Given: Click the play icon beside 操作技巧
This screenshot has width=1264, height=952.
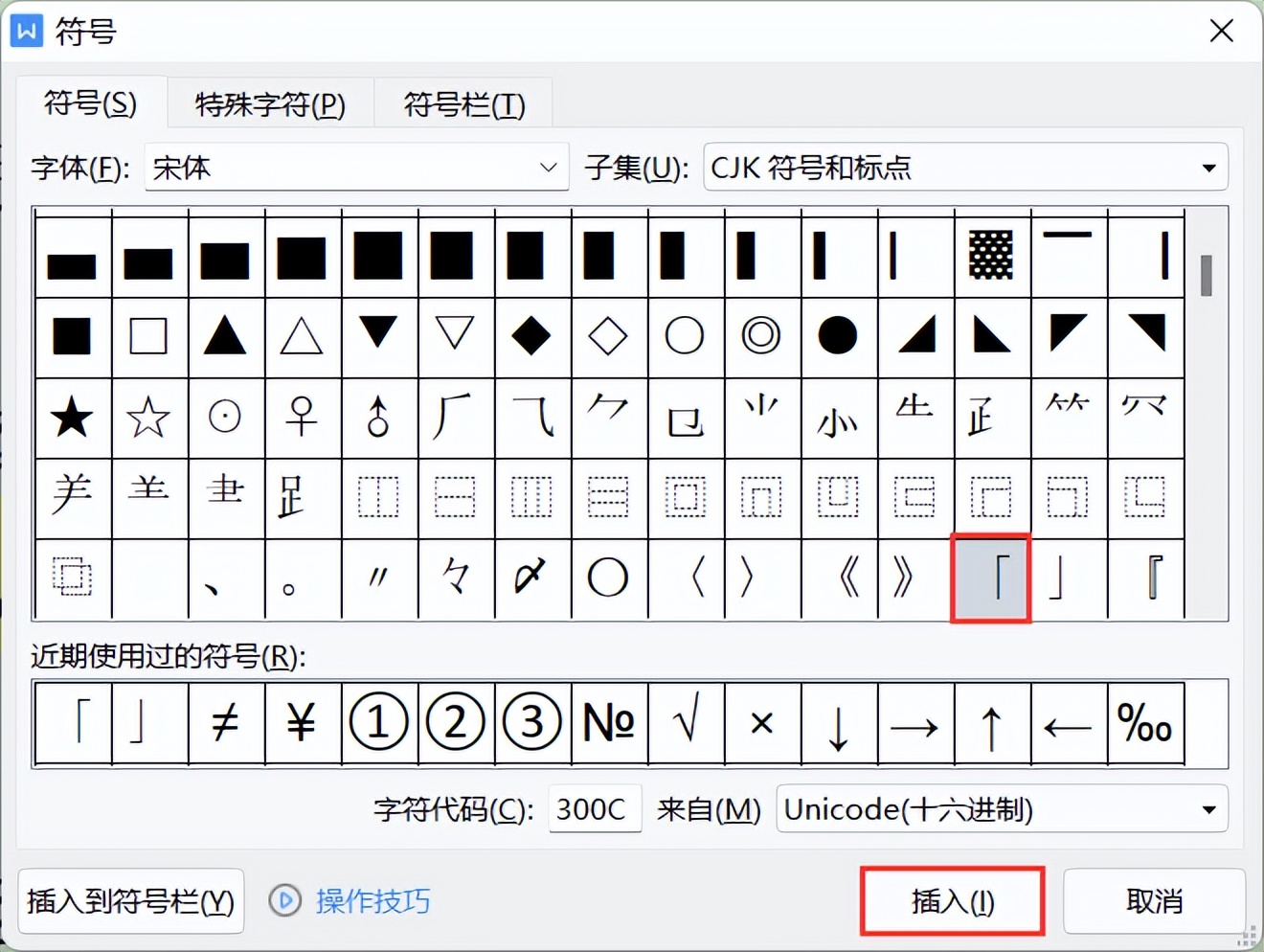Looking at the screenshot, I should point(284,900).
